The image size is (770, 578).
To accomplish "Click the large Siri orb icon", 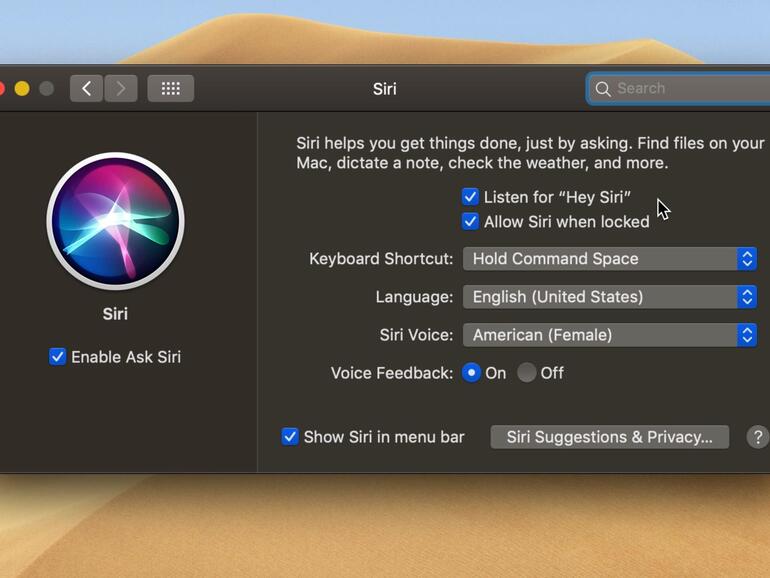I will click(x=115, y=221).
